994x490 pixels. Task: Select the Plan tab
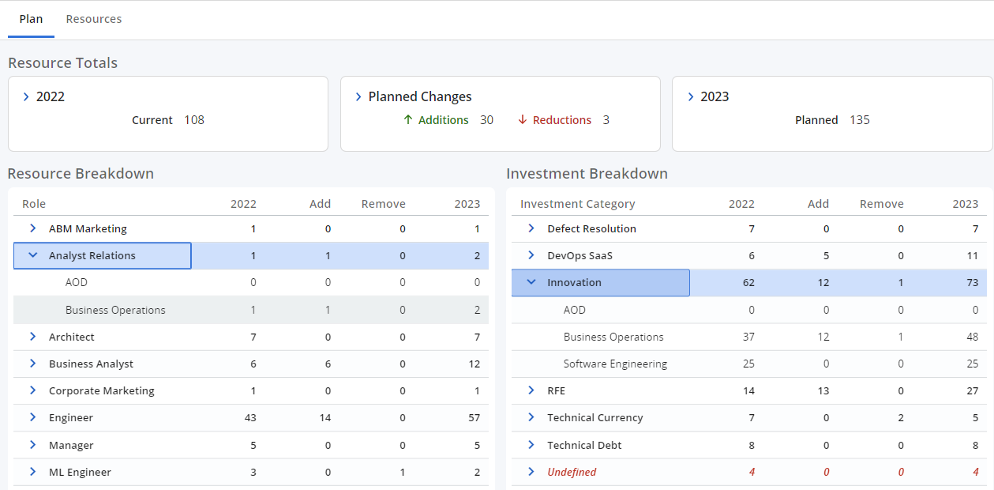tap(31, 19)
